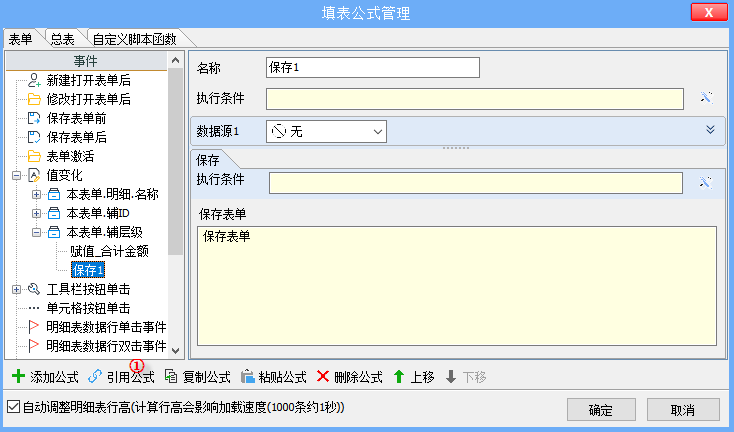This screenshot has height=432, width=734.
Task: Select 表单激活 event text
Action: click(70, 156)
